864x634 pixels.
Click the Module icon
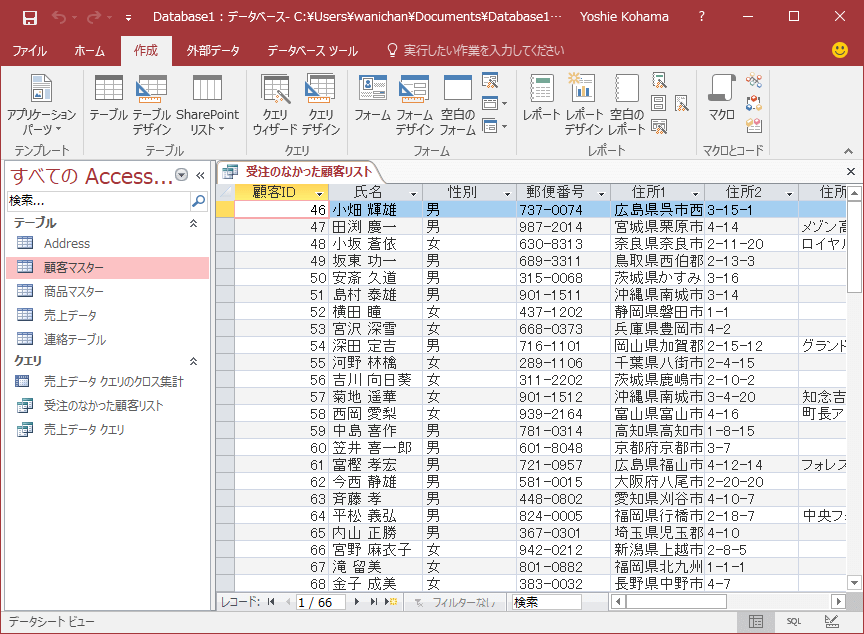754,80
